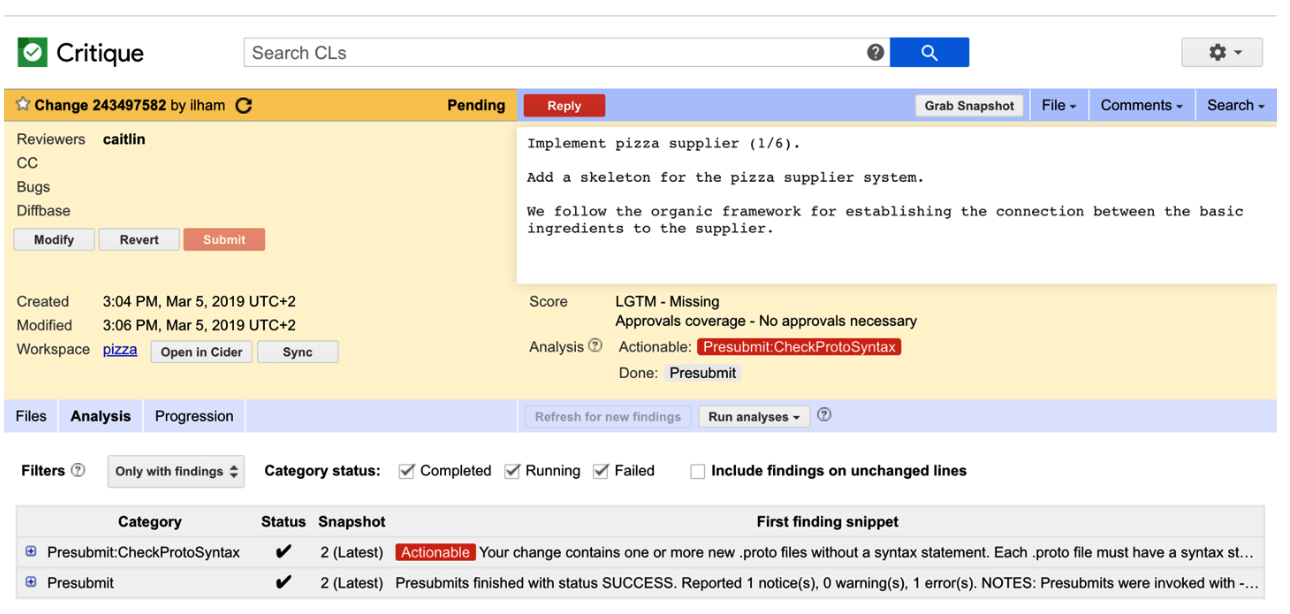Open the Run analyses dropdown
Image resolution: width=1290 pixels, height=614 pixels.
754,417
